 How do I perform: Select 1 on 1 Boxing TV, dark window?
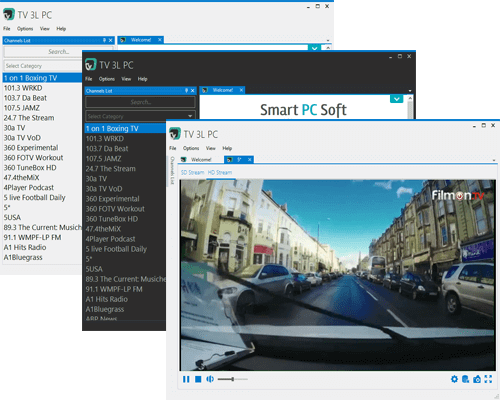[125, 129]
